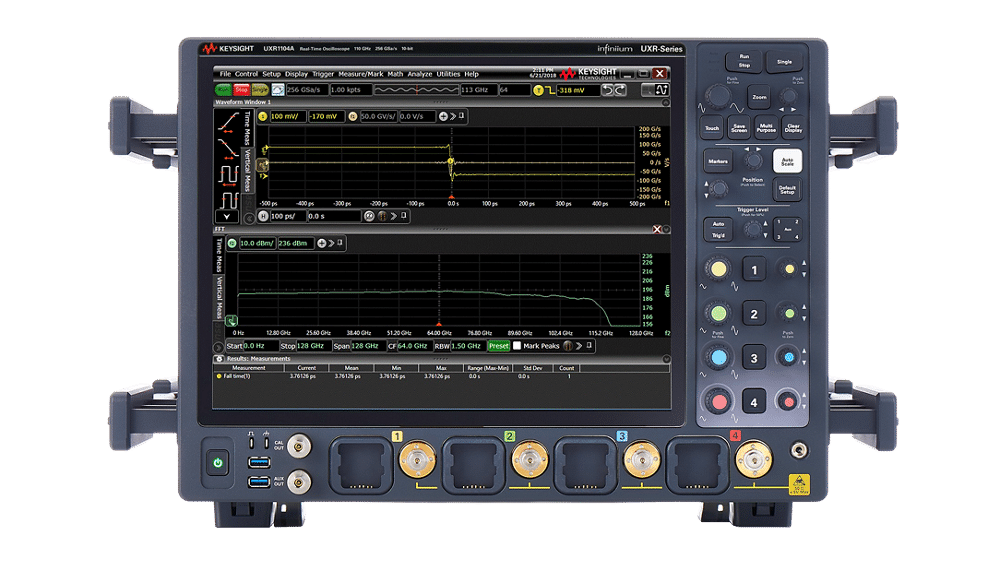The width and height of the screenshot is (1000, 563).
Task: Click the Trigger Level knob
Action: click(753, 230)
